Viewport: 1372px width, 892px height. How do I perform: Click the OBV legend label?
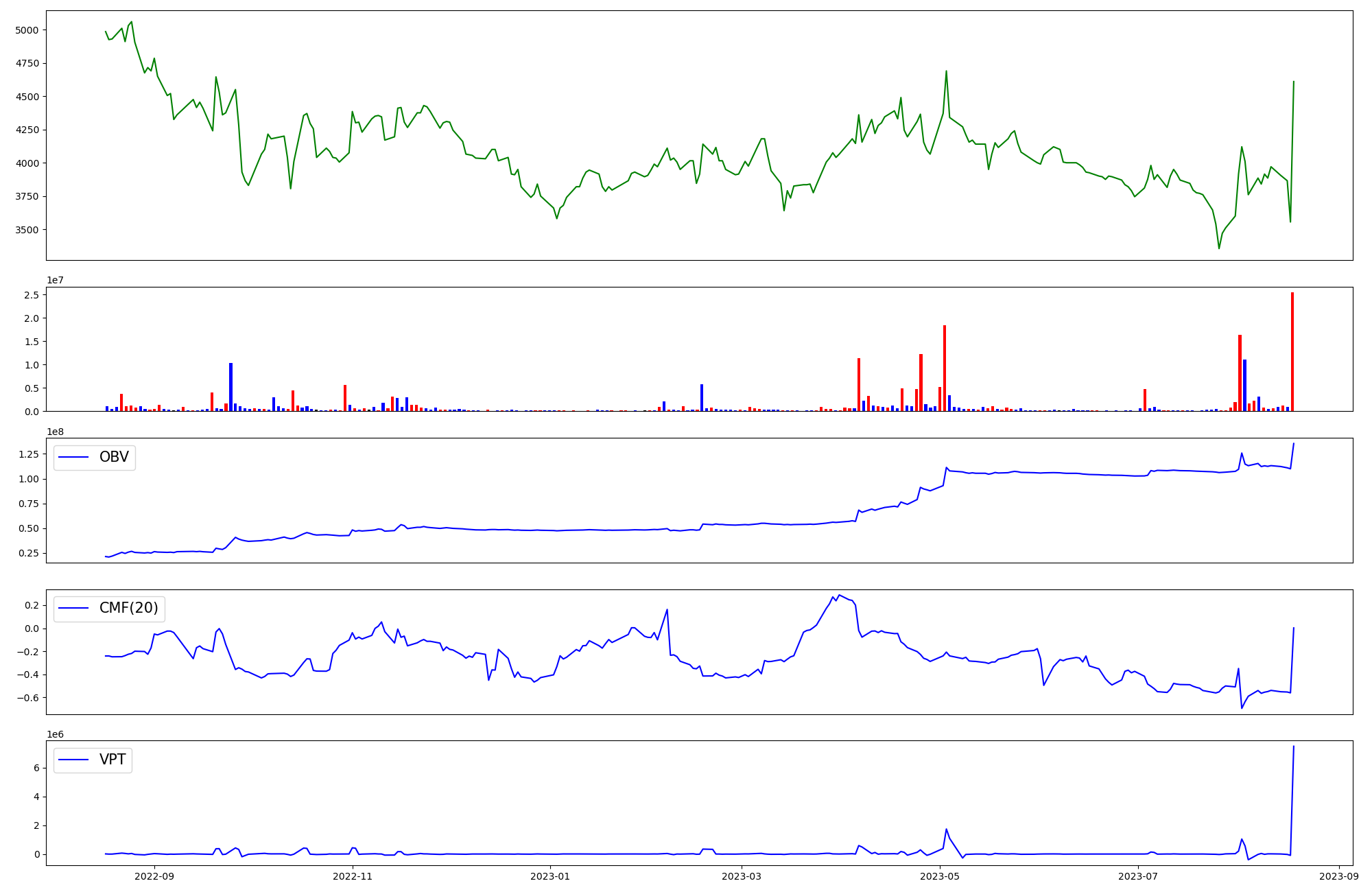[x=114, y=458]
